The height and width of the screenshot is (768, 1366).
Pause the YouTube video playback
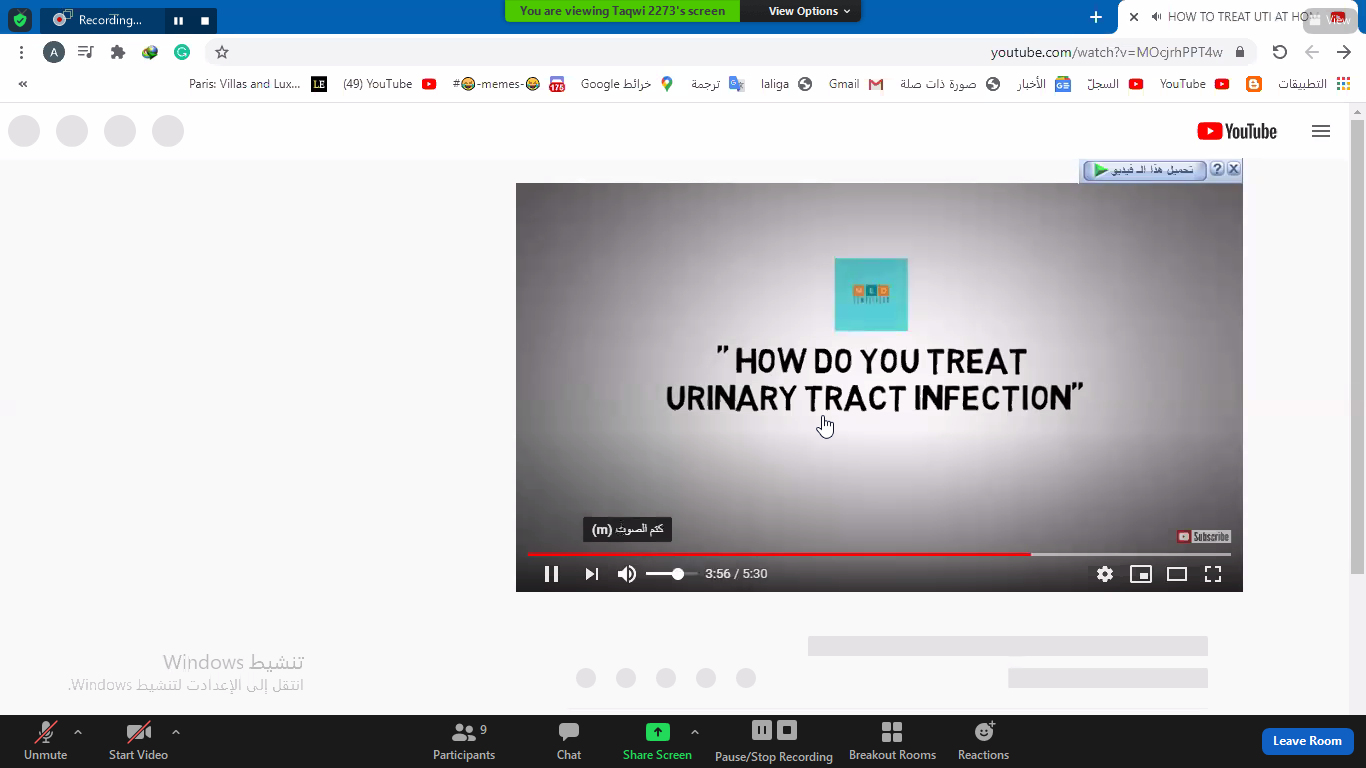[551, 574]
